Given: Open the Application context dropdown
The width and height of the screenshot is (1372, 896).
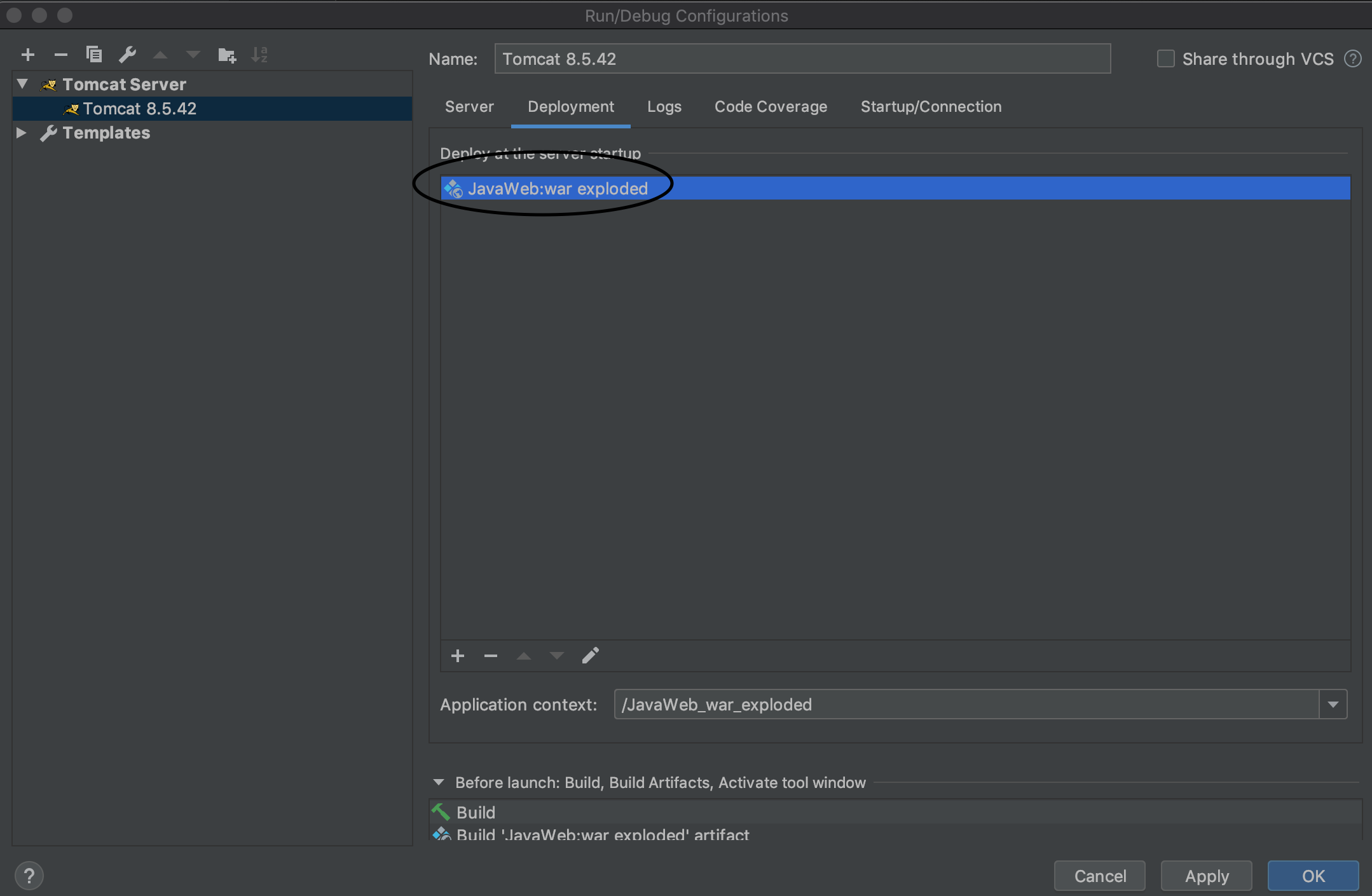Looking at the screenshot, I should point(1333,705).
